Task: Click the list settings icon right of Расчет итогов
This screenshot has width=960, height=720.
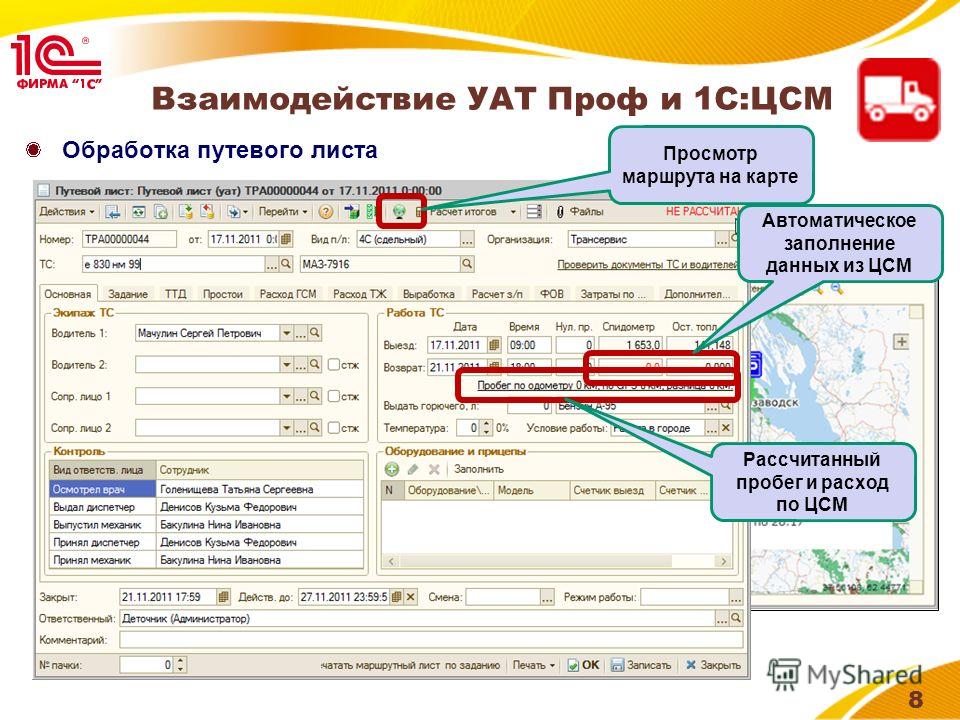Action: point(534,212)
